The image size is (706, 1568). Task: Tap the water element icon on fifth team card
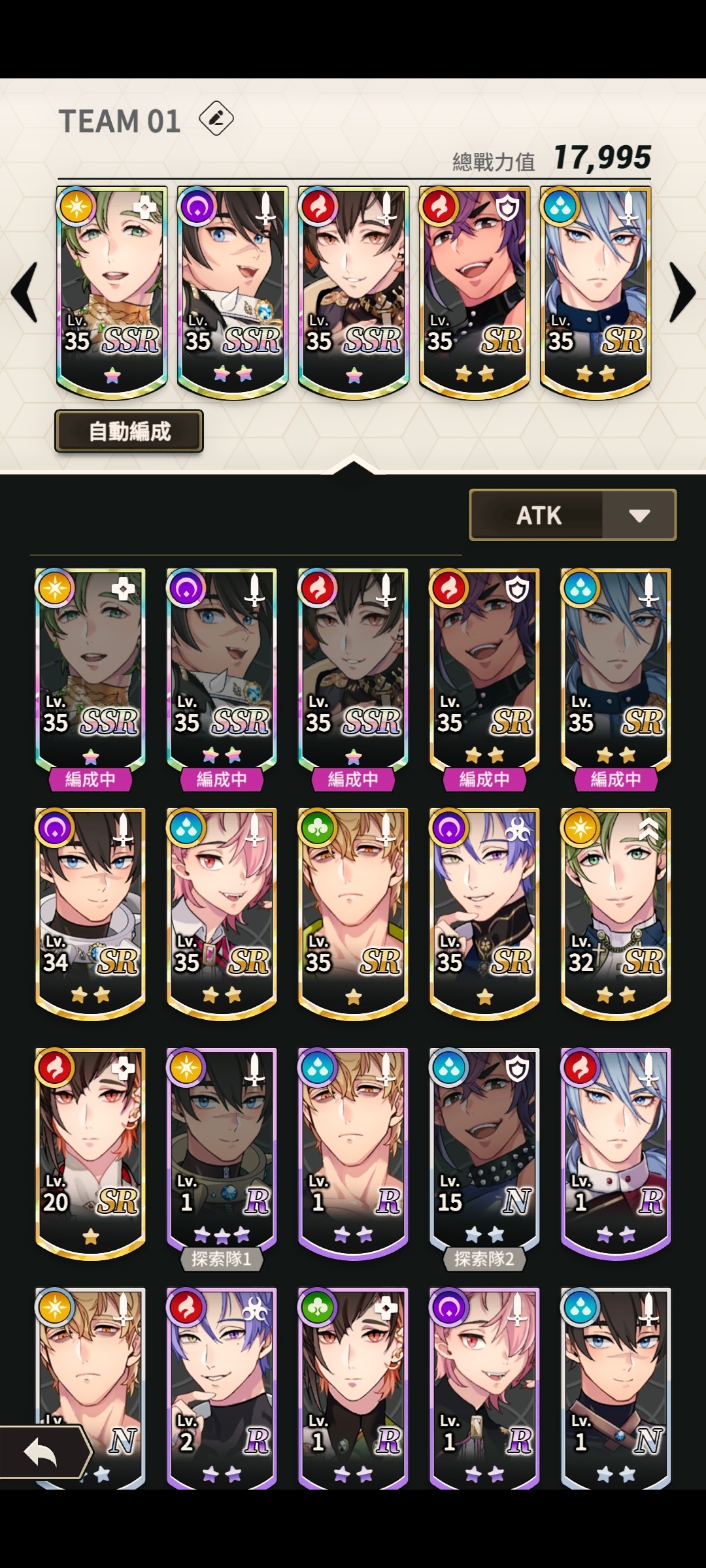point(560,206)
